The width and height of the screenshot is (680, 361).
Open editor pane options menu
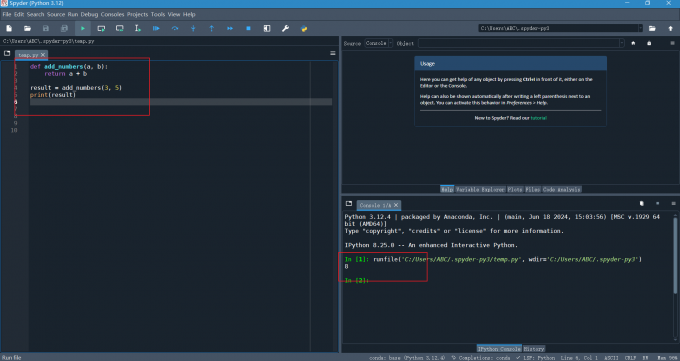click(333, 53)
